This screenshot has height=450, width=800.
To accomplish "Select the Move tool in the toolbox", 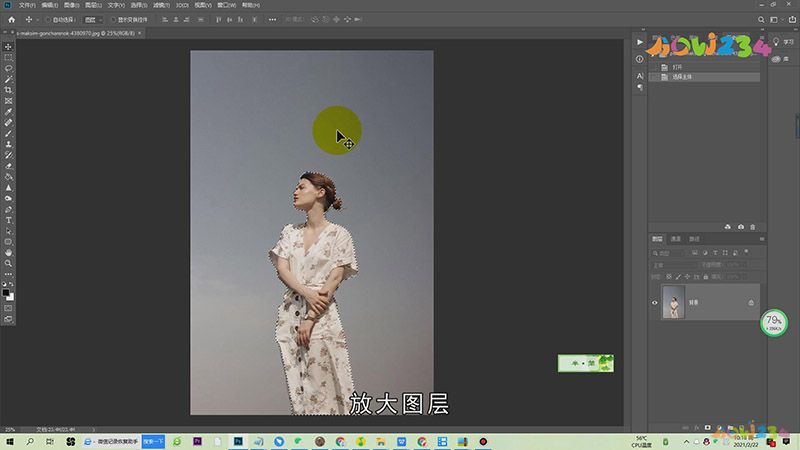I will (8, 46).
